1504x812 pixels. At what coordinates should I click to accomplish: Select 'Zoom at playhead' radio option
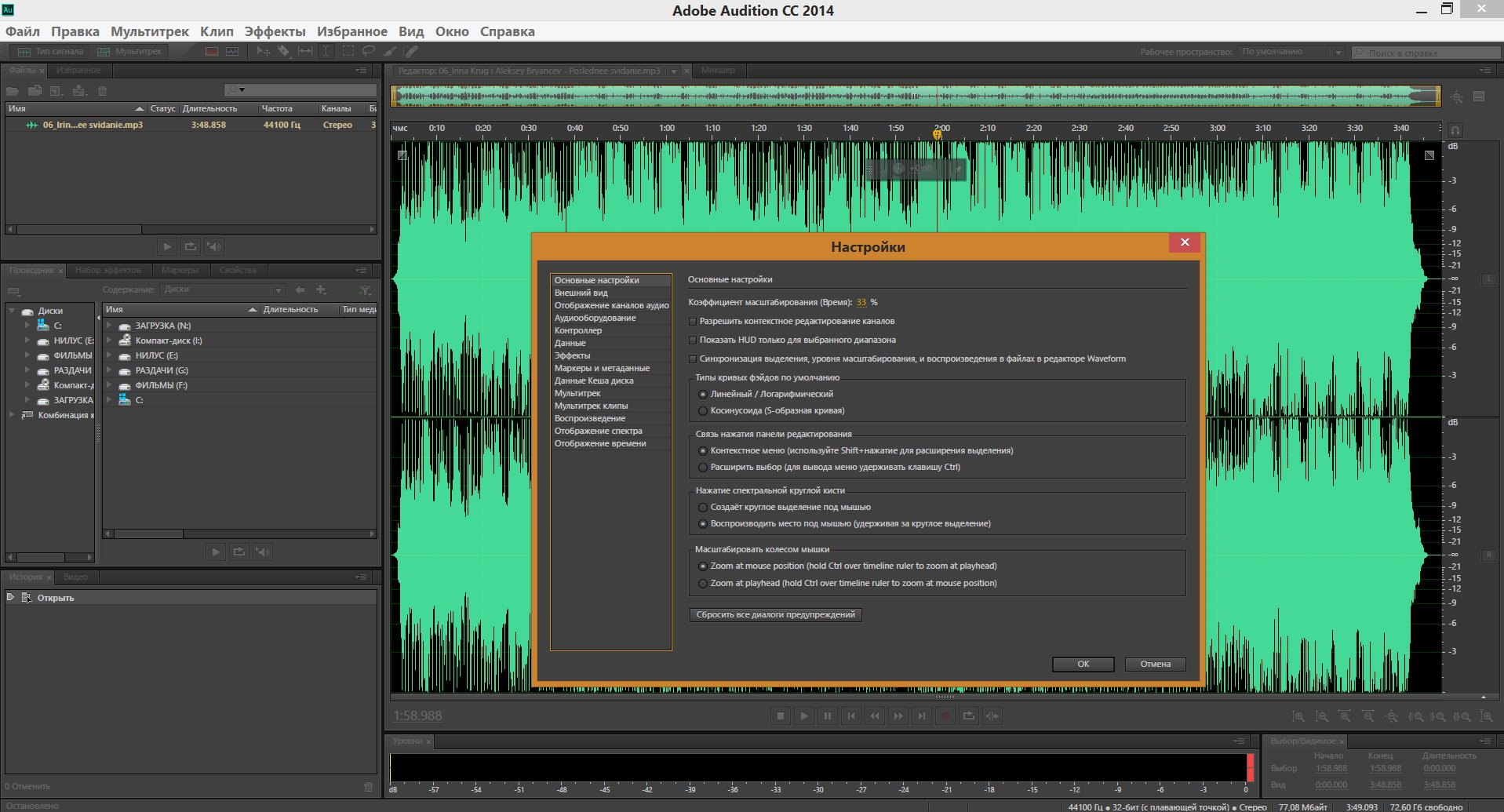coord(703,584)
